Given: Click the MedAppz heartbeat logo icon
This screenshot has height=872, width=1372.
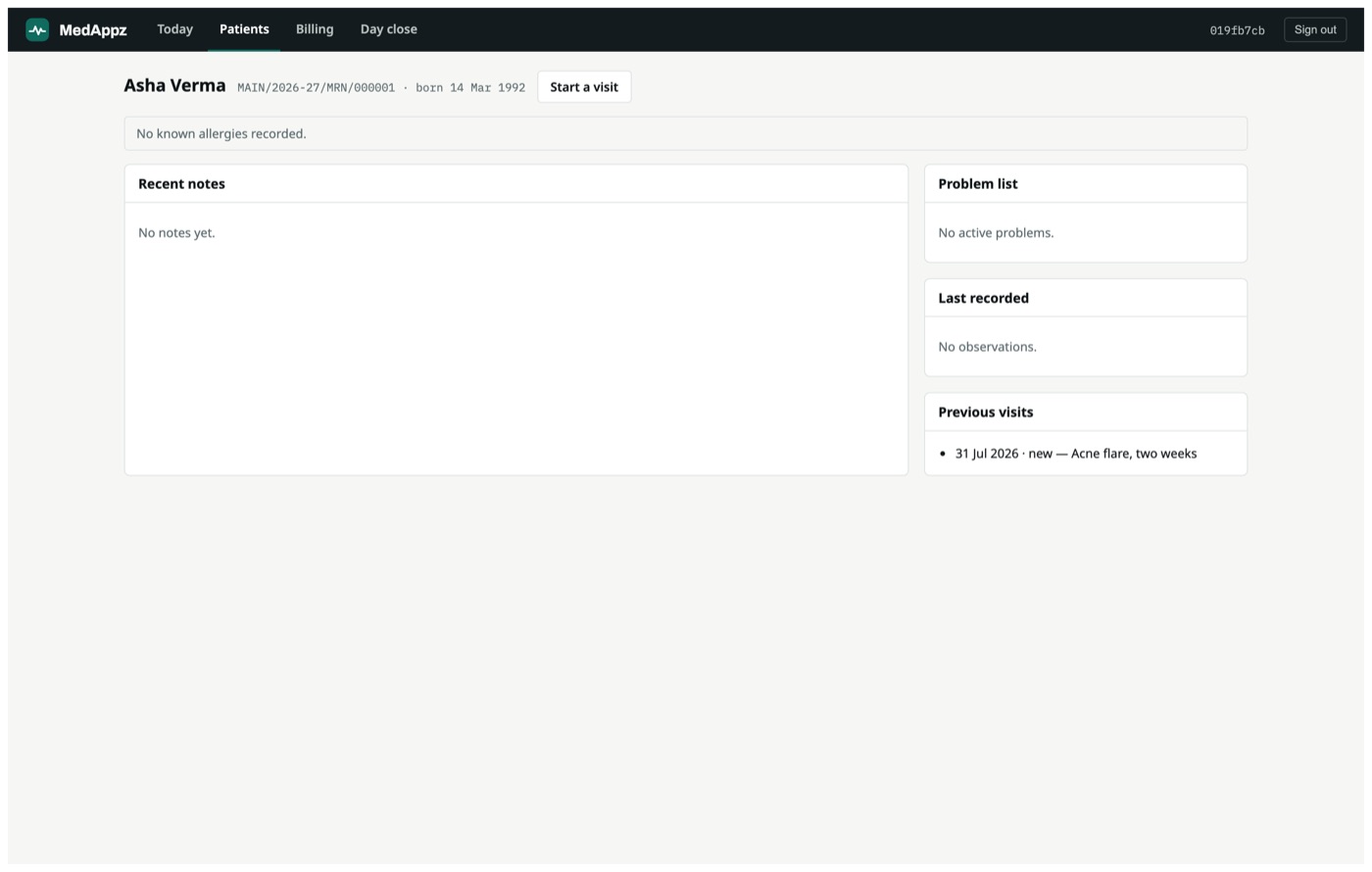Looking at the screenshot, I should tap(37, 29).
